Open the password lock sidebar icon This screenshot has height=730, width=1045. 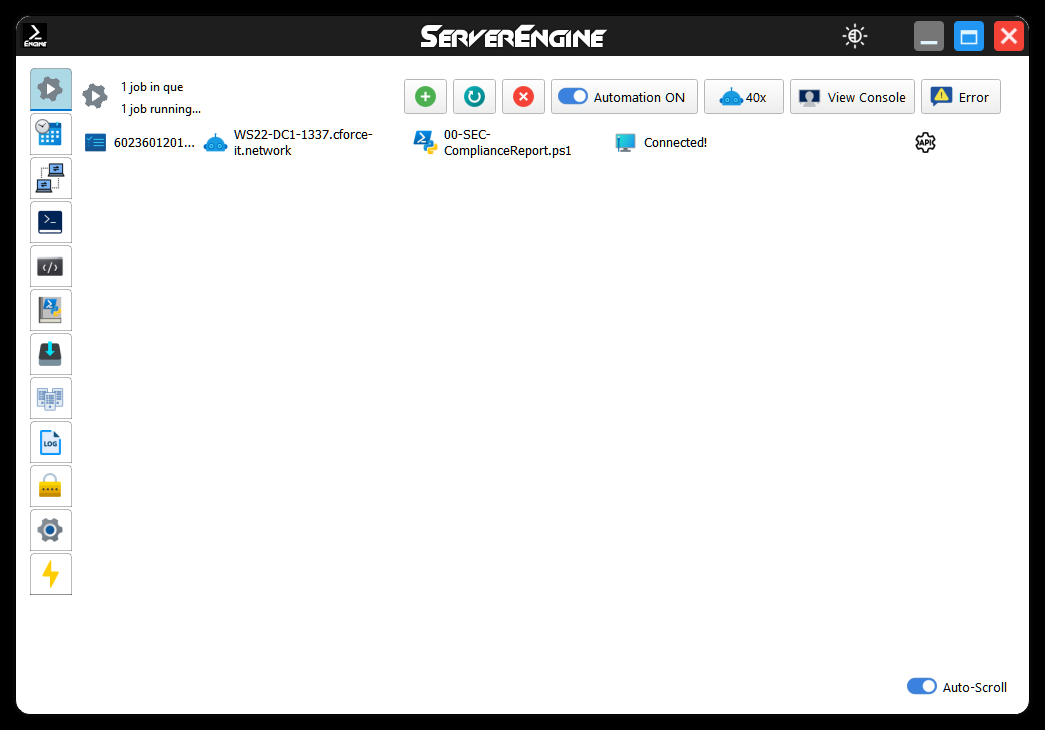pos(50,486)
